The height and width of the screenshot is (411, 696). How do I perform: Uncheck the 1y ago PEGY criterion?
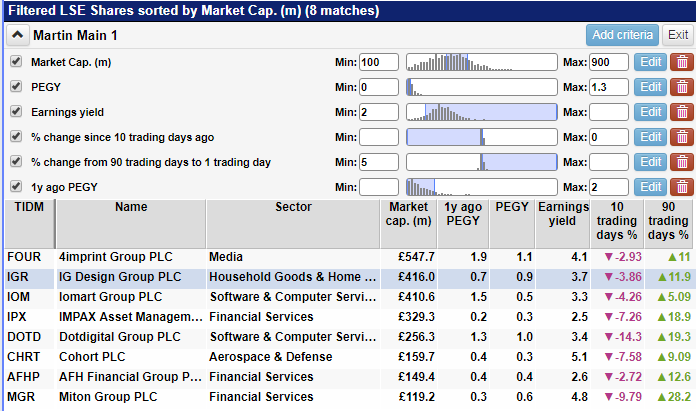(x=16, y=186)
